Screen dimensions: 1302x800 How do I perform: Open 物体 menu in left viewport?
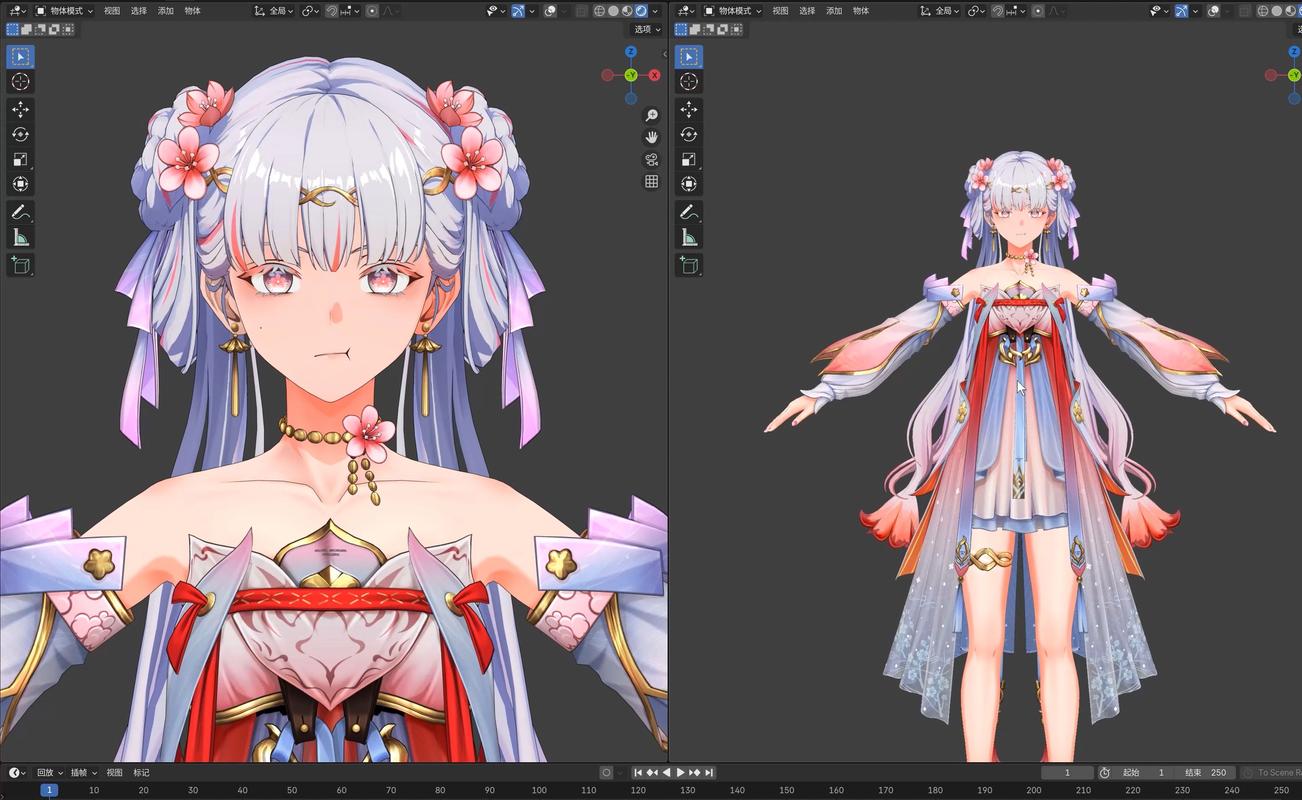click(192, 11)
